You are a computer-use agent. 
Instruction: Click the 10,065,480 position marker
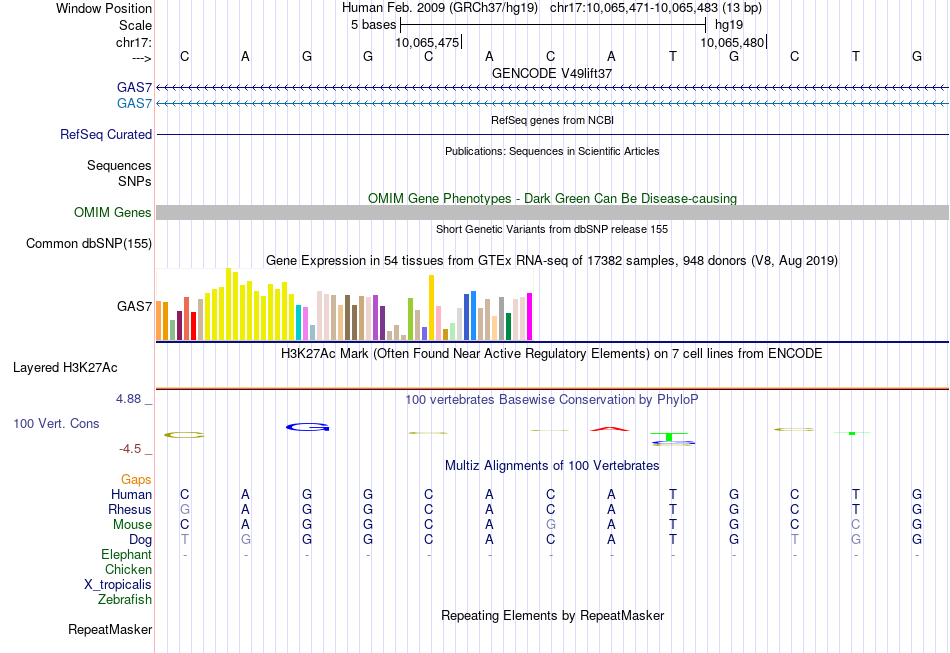point(733,42)
